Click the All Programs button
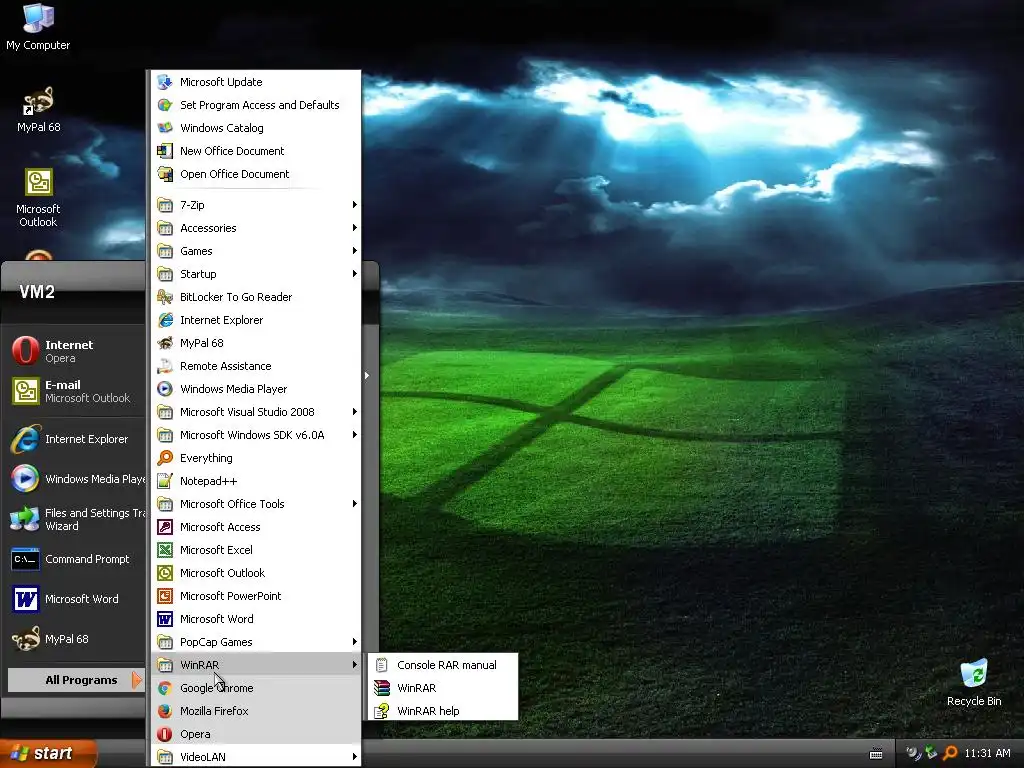Screen dimensions: 1024x768 point(75,680)
